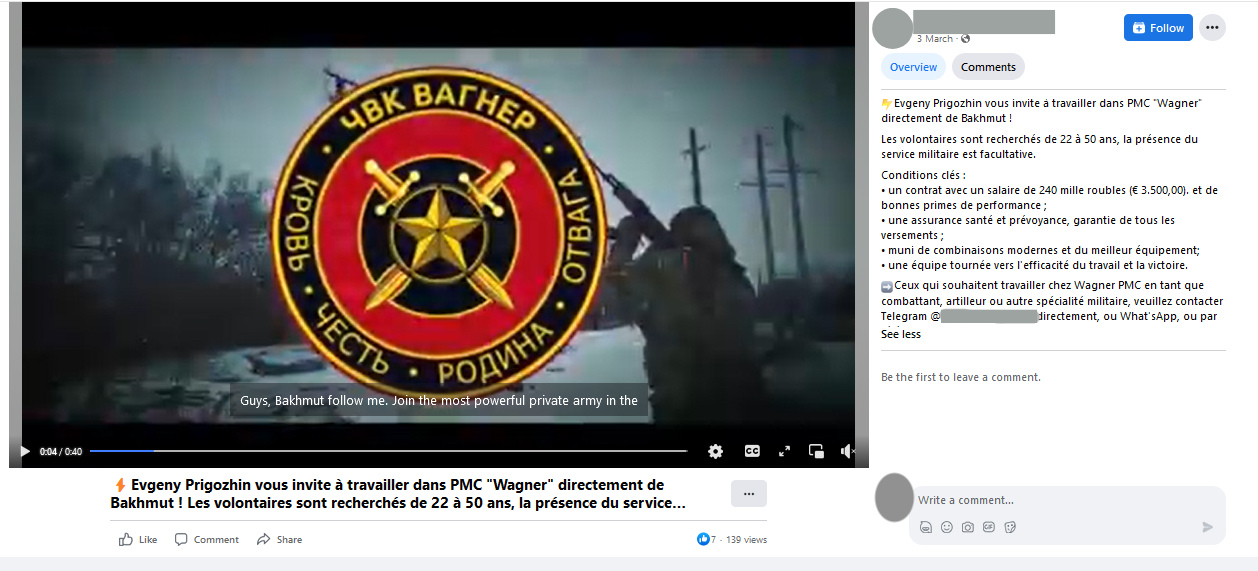Image resolution: width=1258 pixels, height=571 pixels.
Task: Switch to the Overview tab
Action: point(913,67)
